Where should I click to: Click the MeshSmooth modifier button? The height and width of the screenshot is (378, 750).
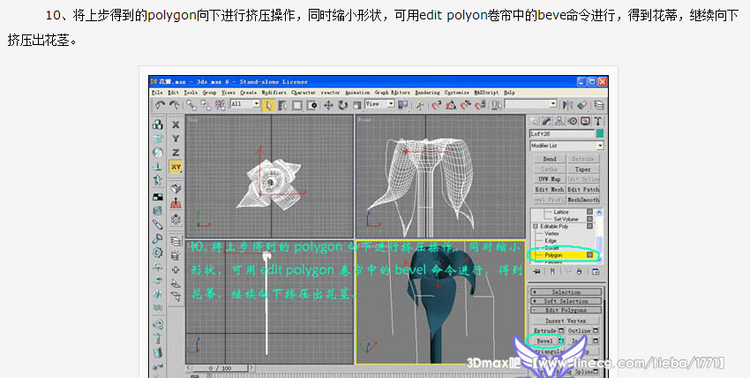(583, 200)
